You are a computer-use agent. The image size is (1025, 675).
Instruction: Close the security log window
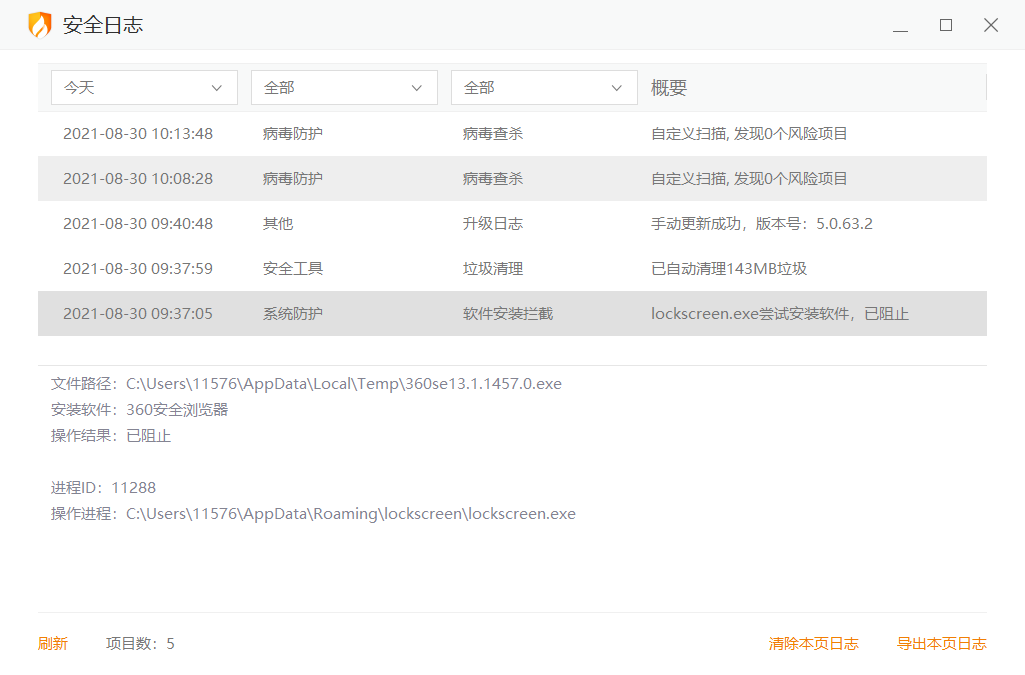pos(990,26)
